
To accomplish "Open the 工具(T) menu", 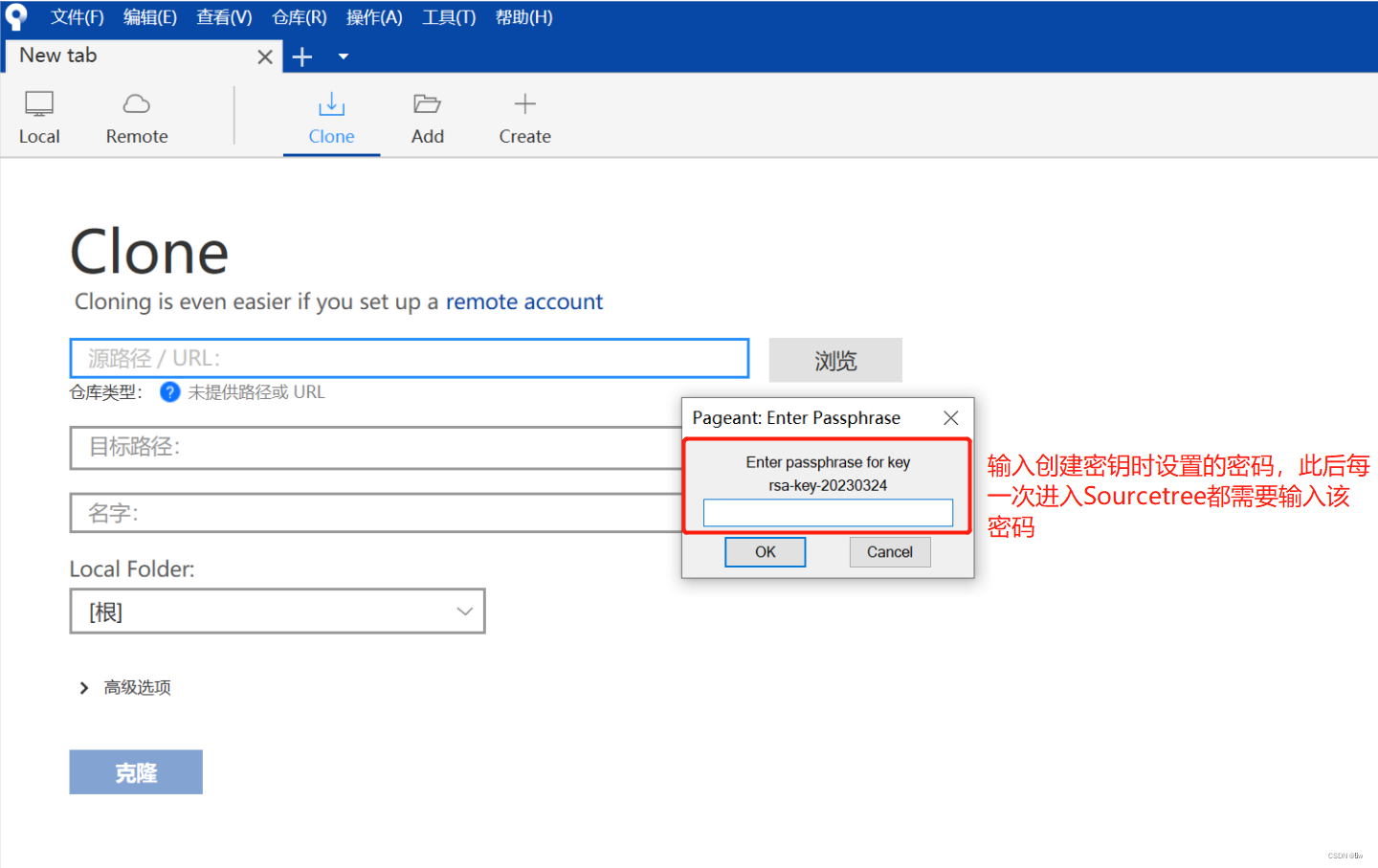I will (x=449, y=17).
